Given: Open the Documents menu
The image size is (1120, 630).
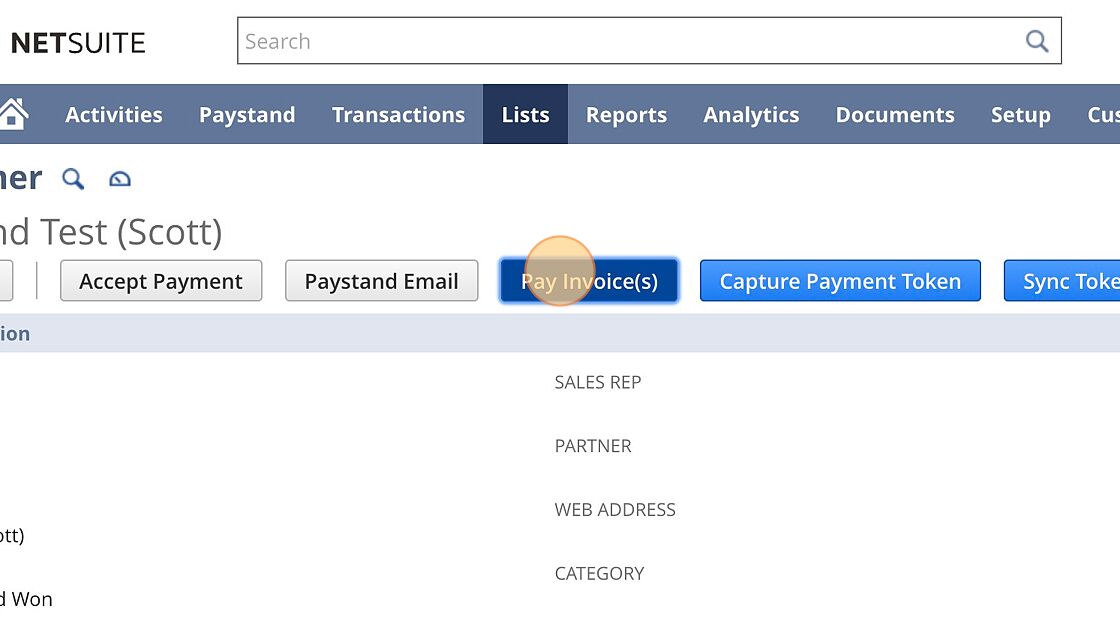Looking at the screenshot, I should pyautogui.click(x=895, y=114).
